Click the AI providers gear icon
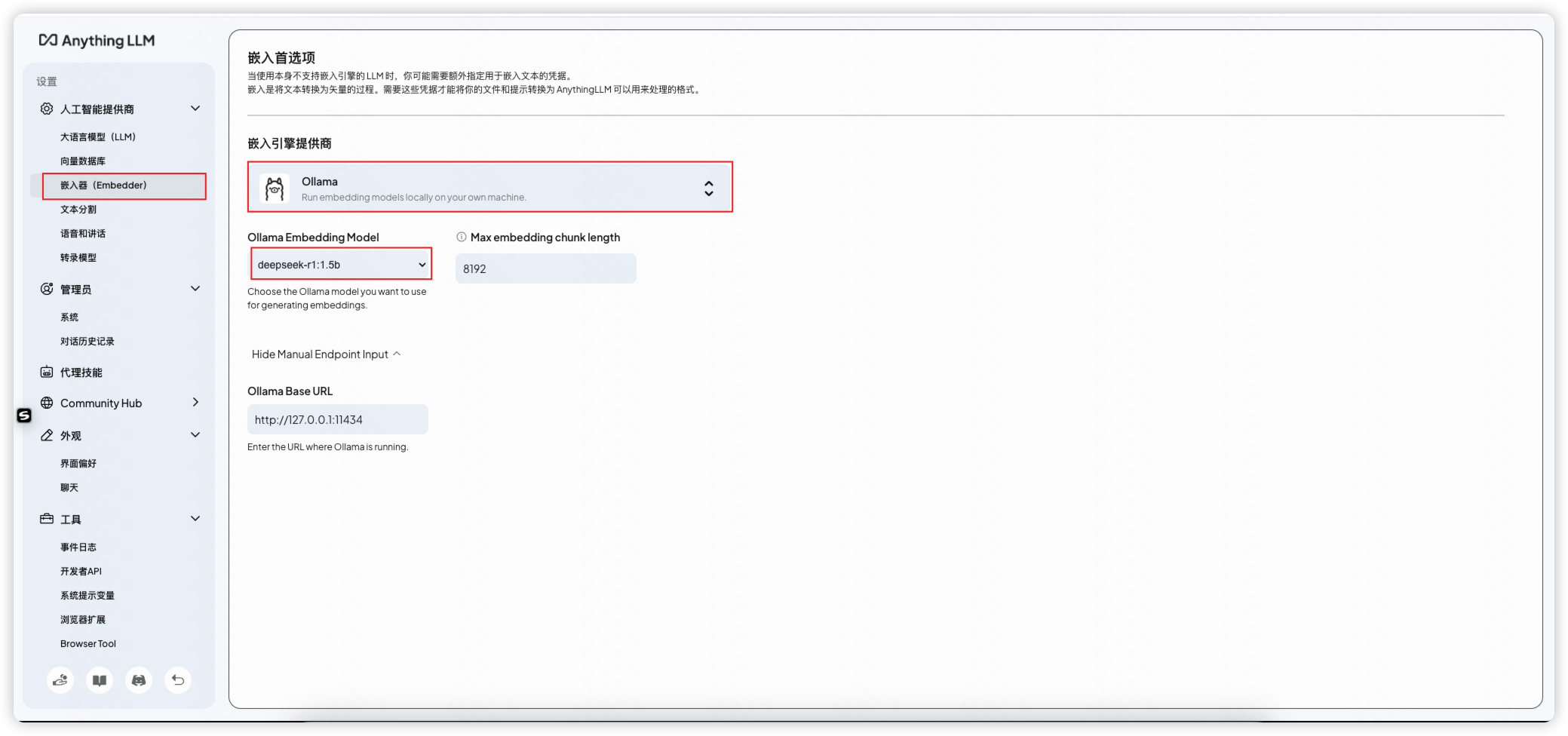This screenshot has height=736, width=1568. (x=47, y=109)
